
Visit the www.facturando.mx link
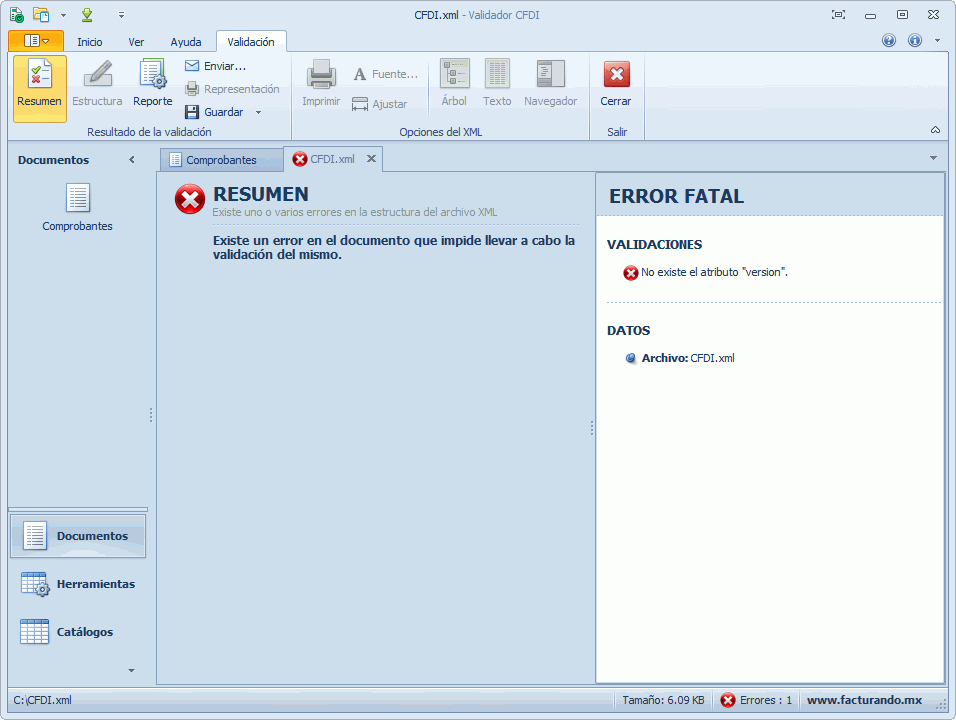(864, 700)
